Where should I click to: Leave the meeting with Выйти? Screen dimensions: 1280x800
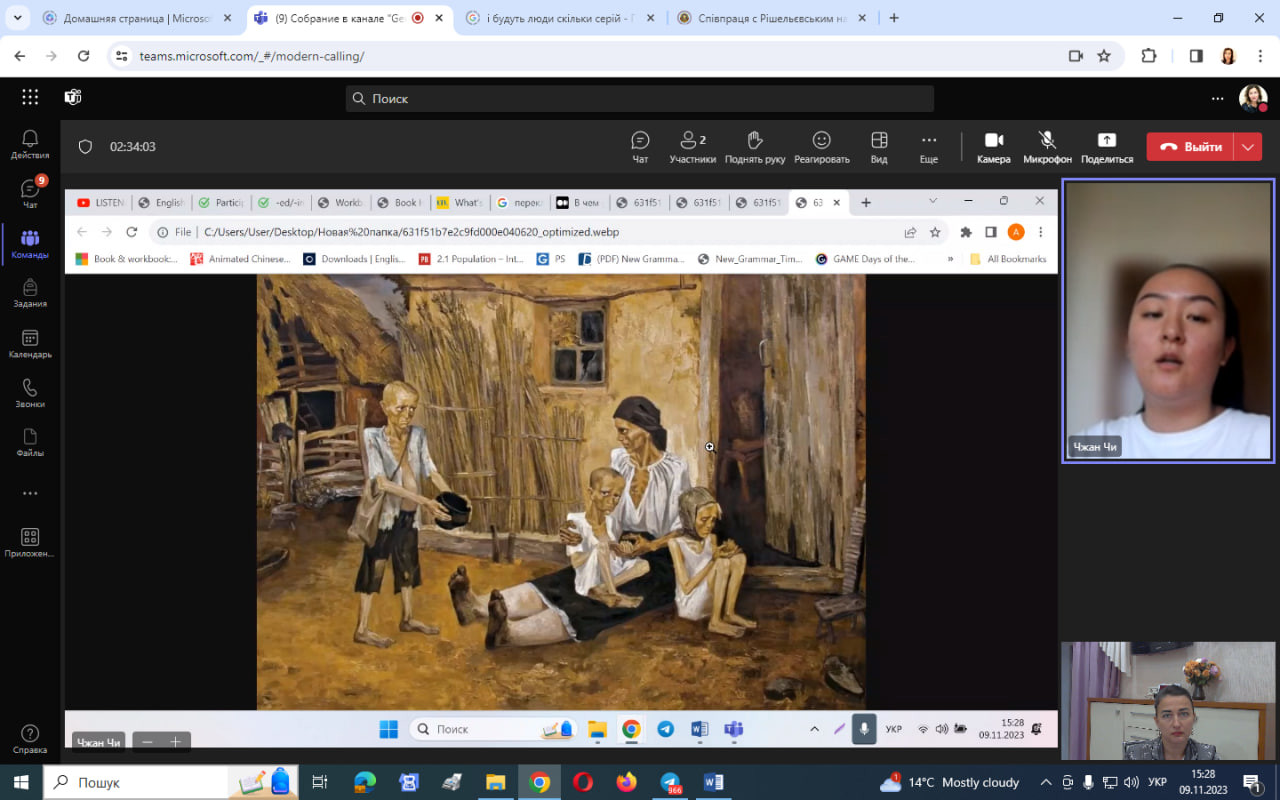1190,147
